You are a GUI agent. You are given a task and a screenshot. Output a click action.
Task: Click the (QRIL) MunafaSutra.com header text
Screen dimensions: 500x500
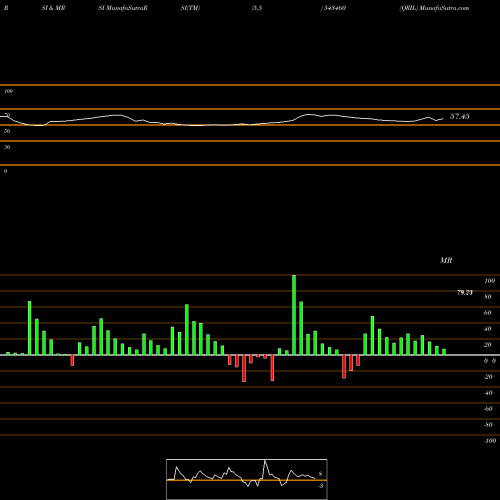[434, 8]
